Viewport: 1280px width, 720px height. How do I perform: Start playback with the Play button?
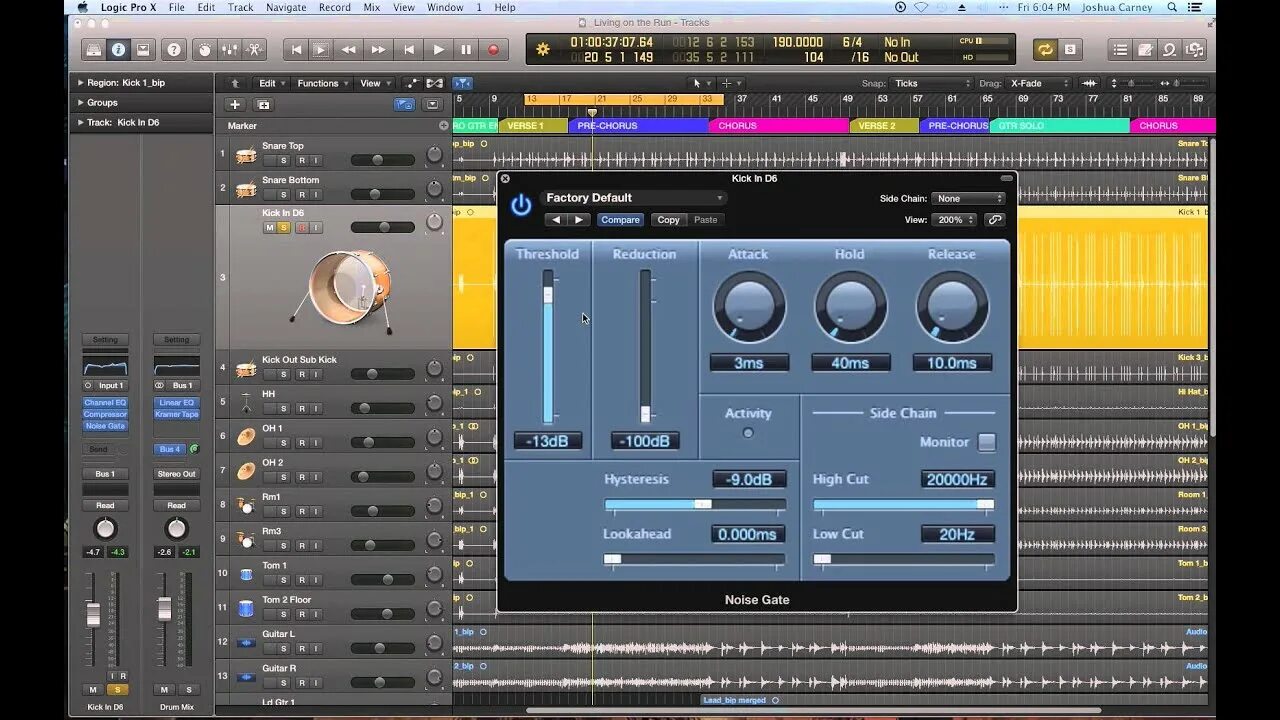tap(438, 49)
